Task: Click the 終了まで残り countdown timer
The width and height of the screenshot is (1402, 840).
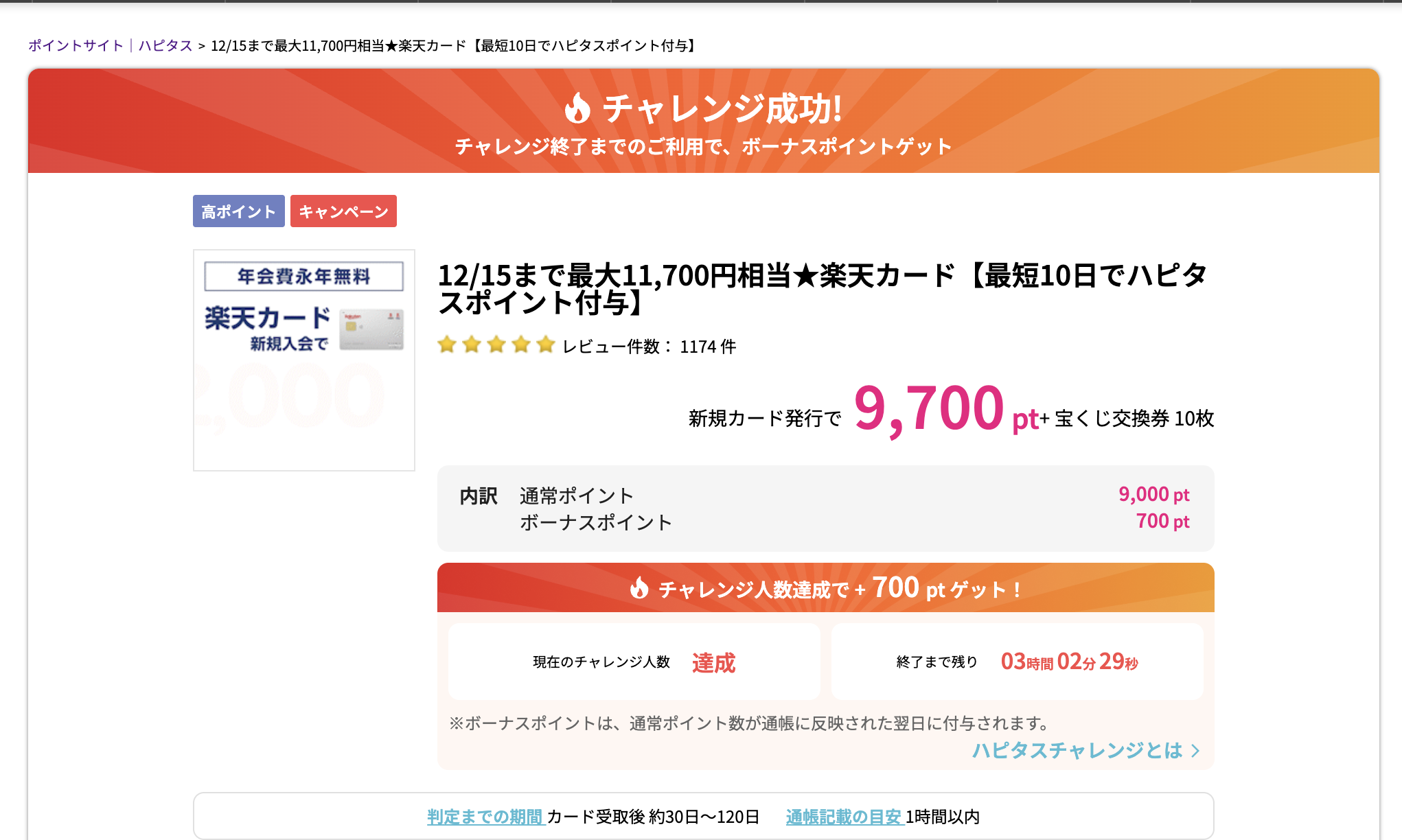Action: point(1069,662)
